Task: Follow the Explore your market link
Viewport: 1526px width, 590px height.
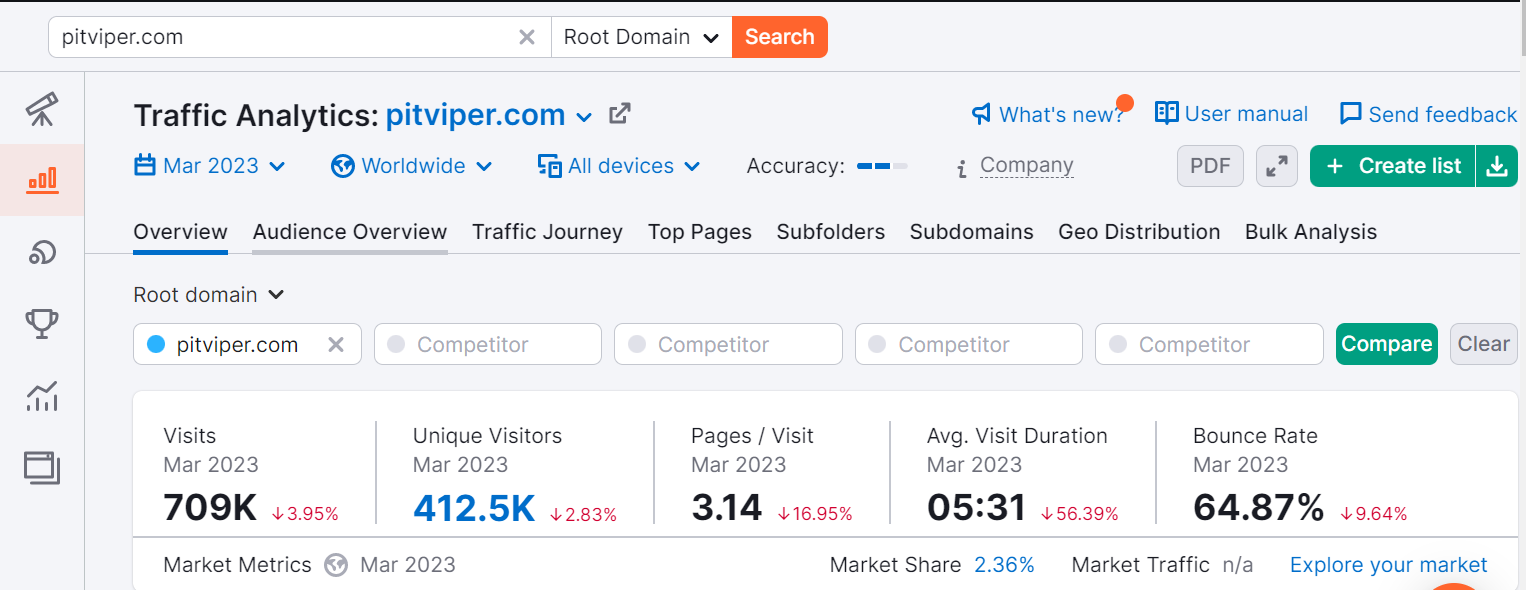Action: tap(1388, 565)
